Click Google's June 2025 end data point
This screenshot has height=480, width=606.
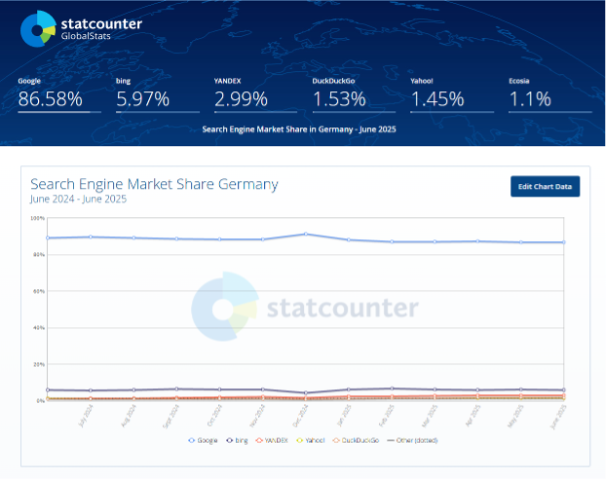click(x=563, y=242)
